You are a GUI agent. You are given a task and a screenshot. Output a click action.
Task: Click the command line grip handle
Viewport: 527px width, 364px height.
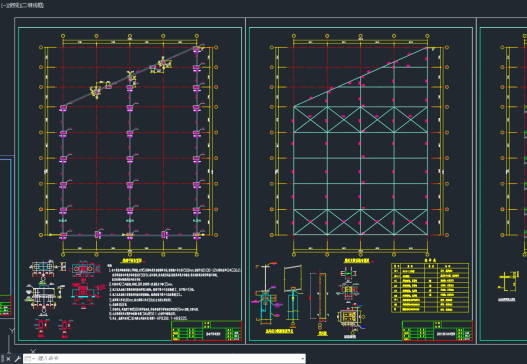tap(2, 359)
